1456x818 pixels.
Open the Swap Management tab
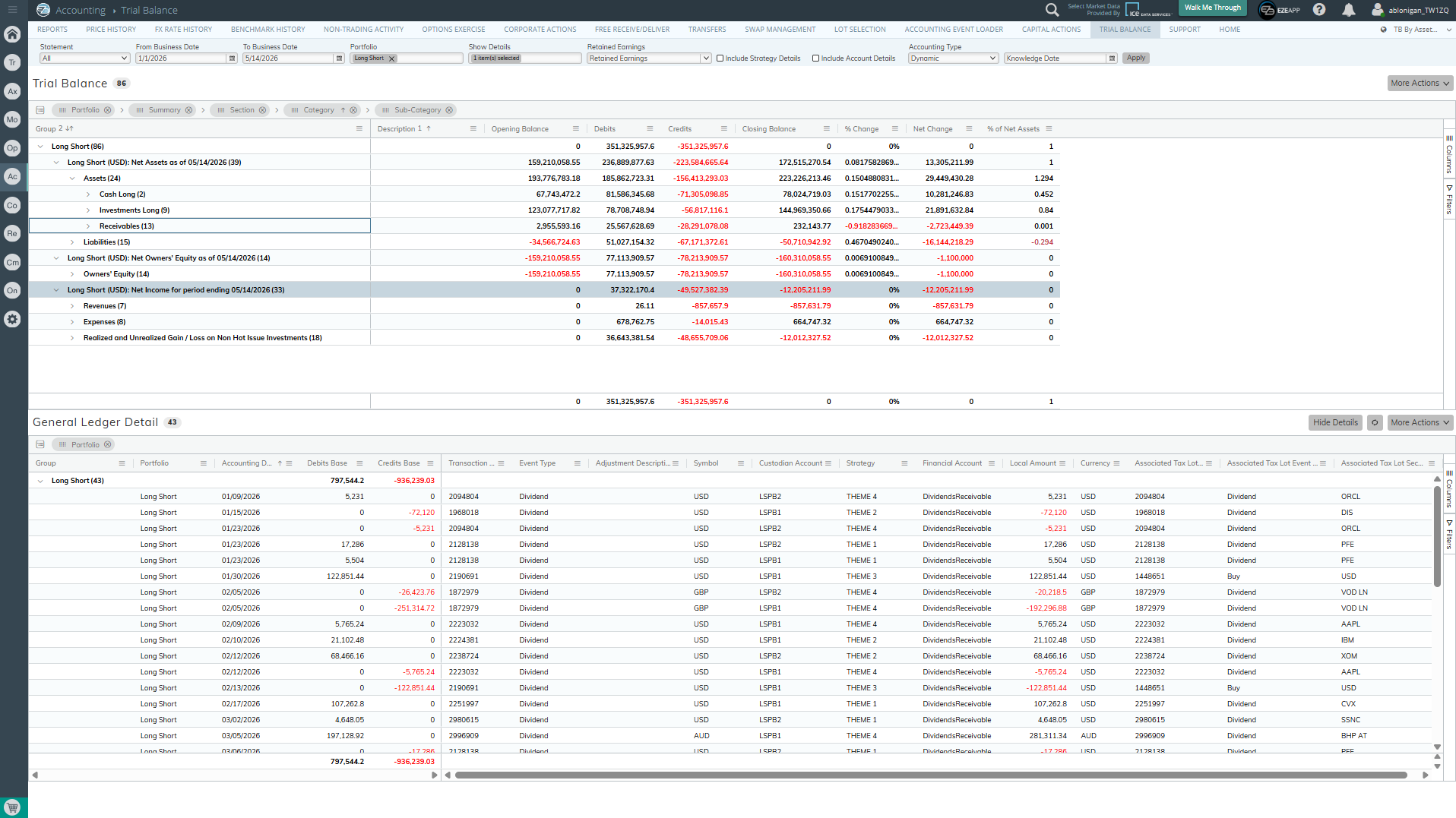click(780, 30)
